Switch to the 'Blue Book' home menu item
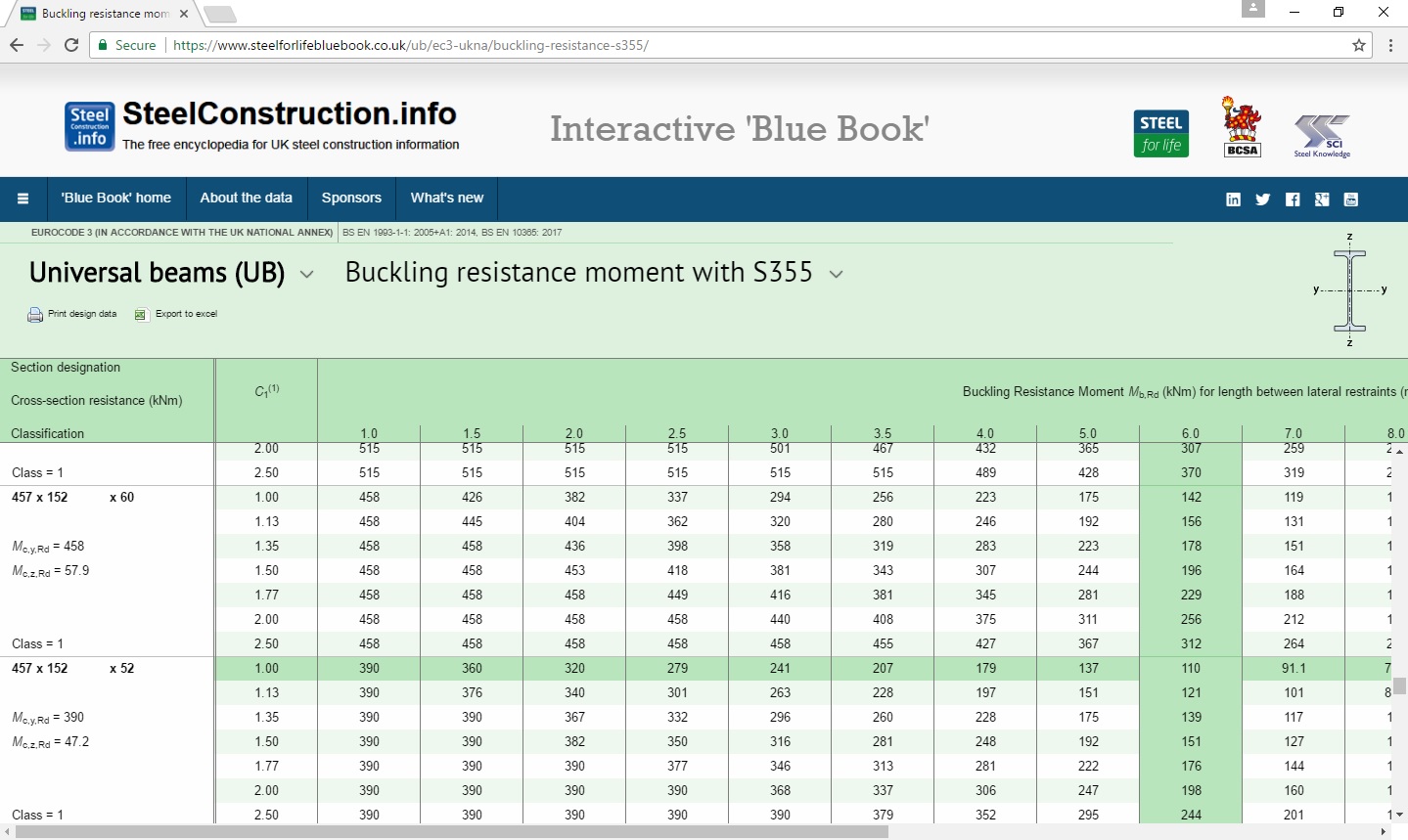Image resolution: width=1408 pixels, height=840 pixels. (x=115, y=198)
